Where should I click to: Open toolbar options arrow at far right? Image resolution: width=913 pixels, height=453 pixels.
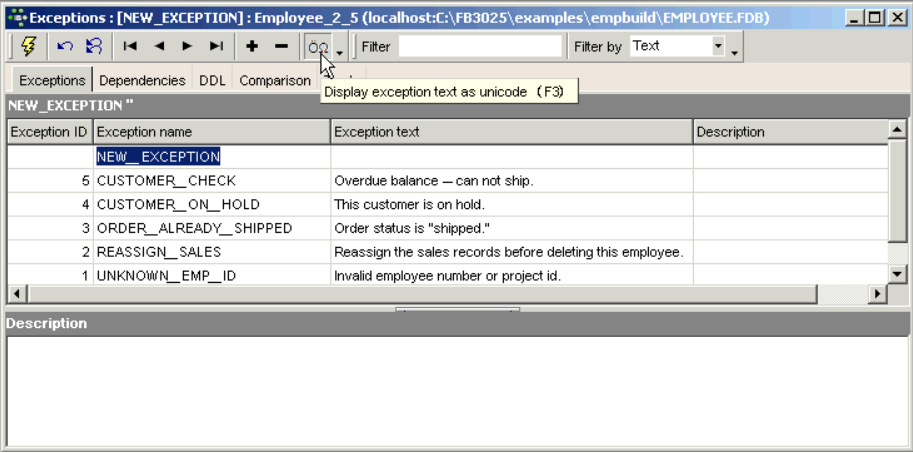[x=736, y=50]
